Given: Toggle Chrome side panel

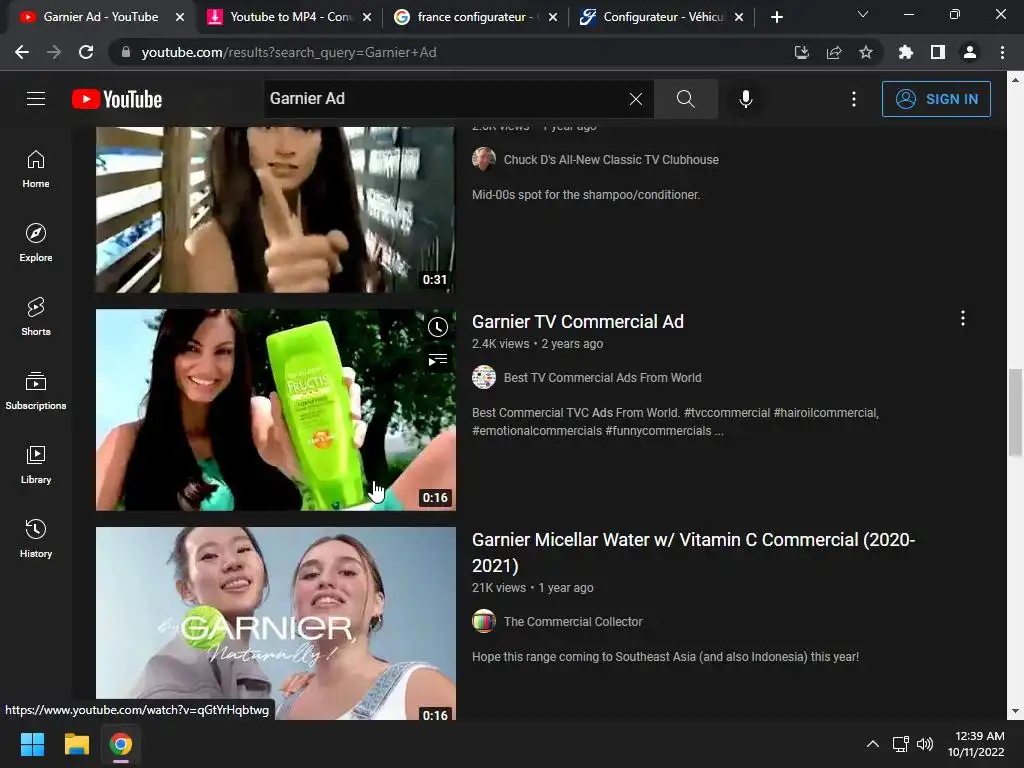Looking at the screenshot, I should click(938, 52).
